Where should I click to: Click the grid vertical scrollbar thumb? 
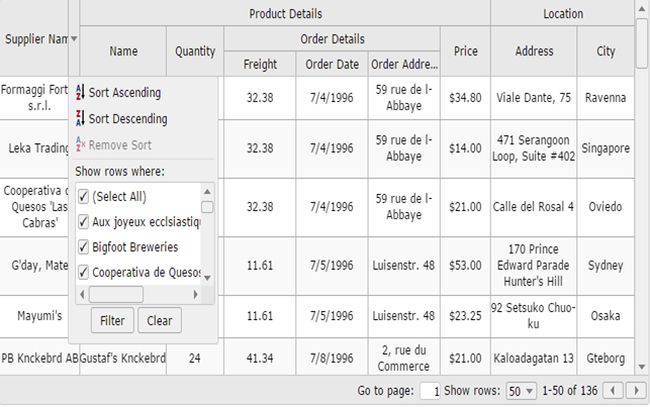tap(642, 43)
